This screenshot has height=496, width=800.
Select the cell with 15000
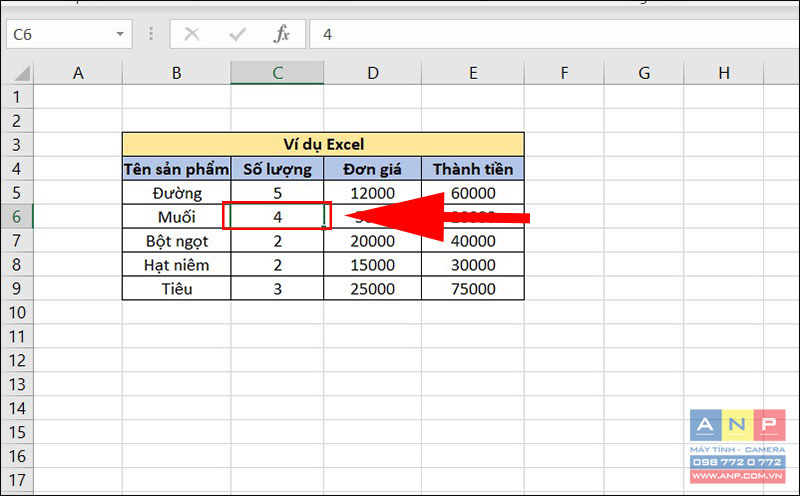[x=372, y=264]
